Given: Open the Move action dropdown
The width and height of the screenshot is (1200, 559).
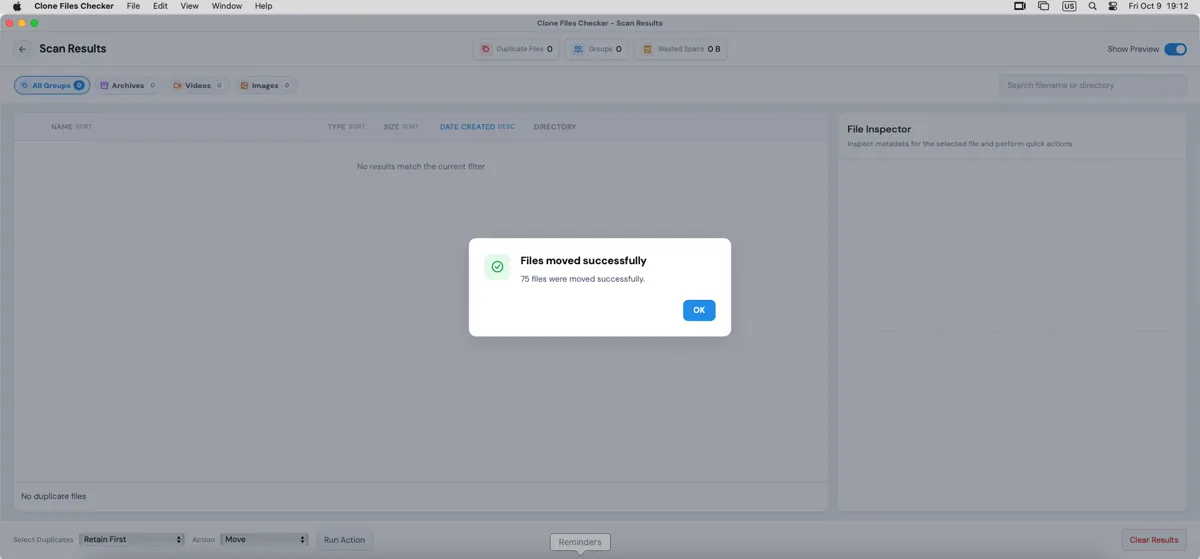Looking at the screenshot, I should [264, 539].
